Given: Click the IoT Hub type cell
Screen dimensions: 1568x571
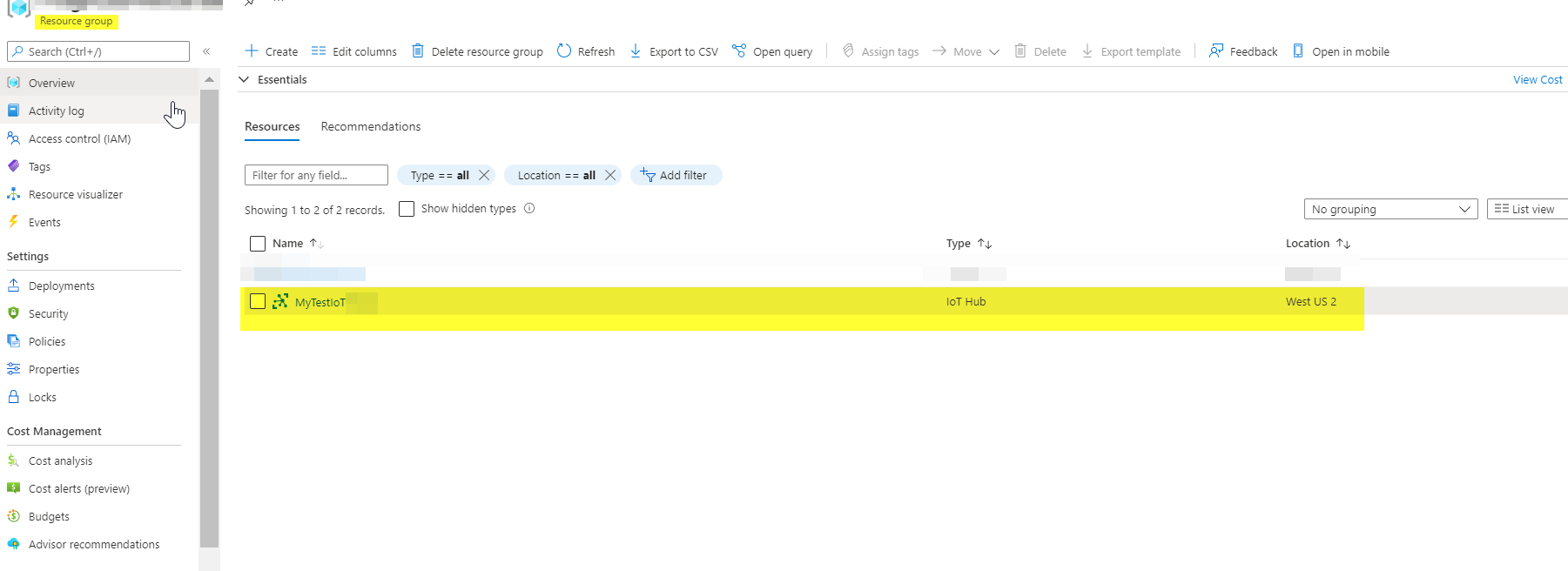Looking at the screenshot, I should pyautogui.click(x=966, y=301).
